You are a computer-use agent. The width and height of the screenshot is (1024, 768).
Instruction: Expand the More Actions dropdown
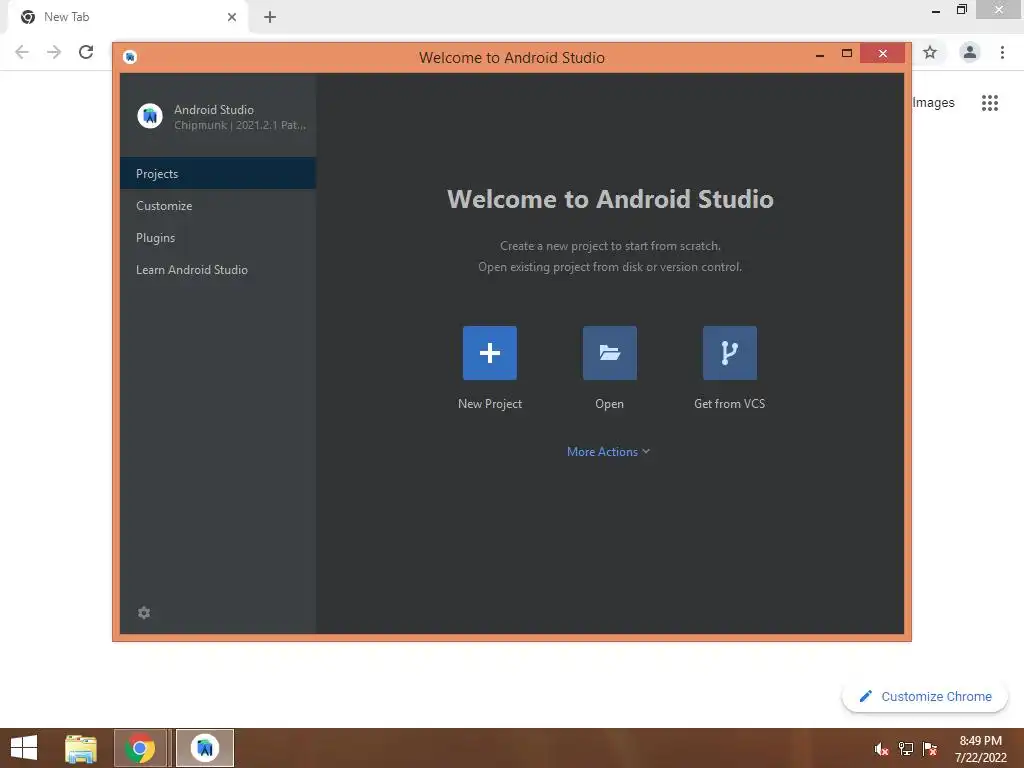point(608,452)
